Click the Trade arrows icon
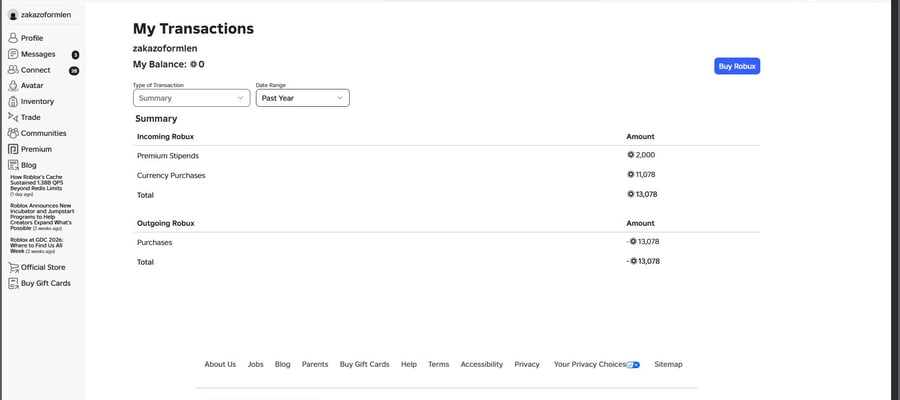This screenshot has height=400, width=900. (x=13, y=117)
